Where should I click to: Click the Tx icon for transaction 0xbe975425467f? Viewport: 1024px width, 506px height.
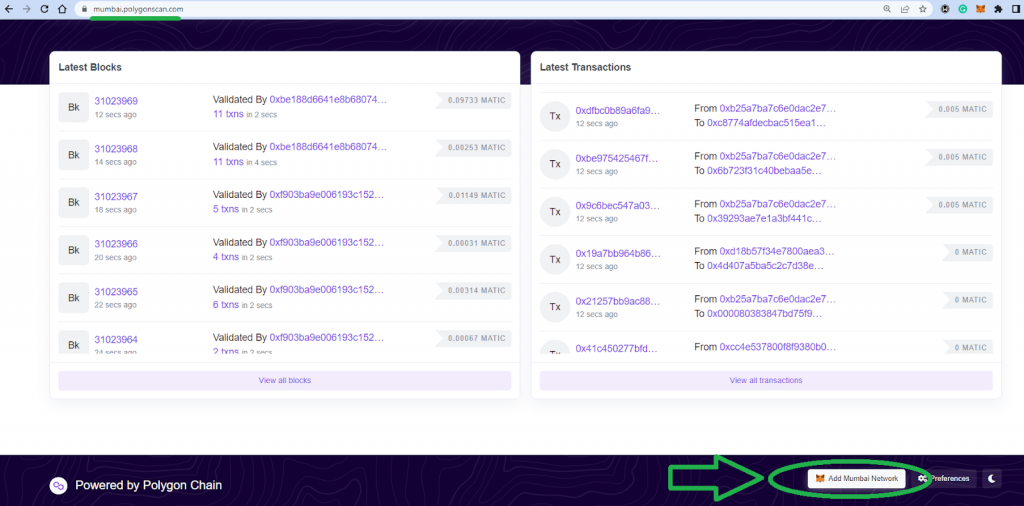(555, 164)
